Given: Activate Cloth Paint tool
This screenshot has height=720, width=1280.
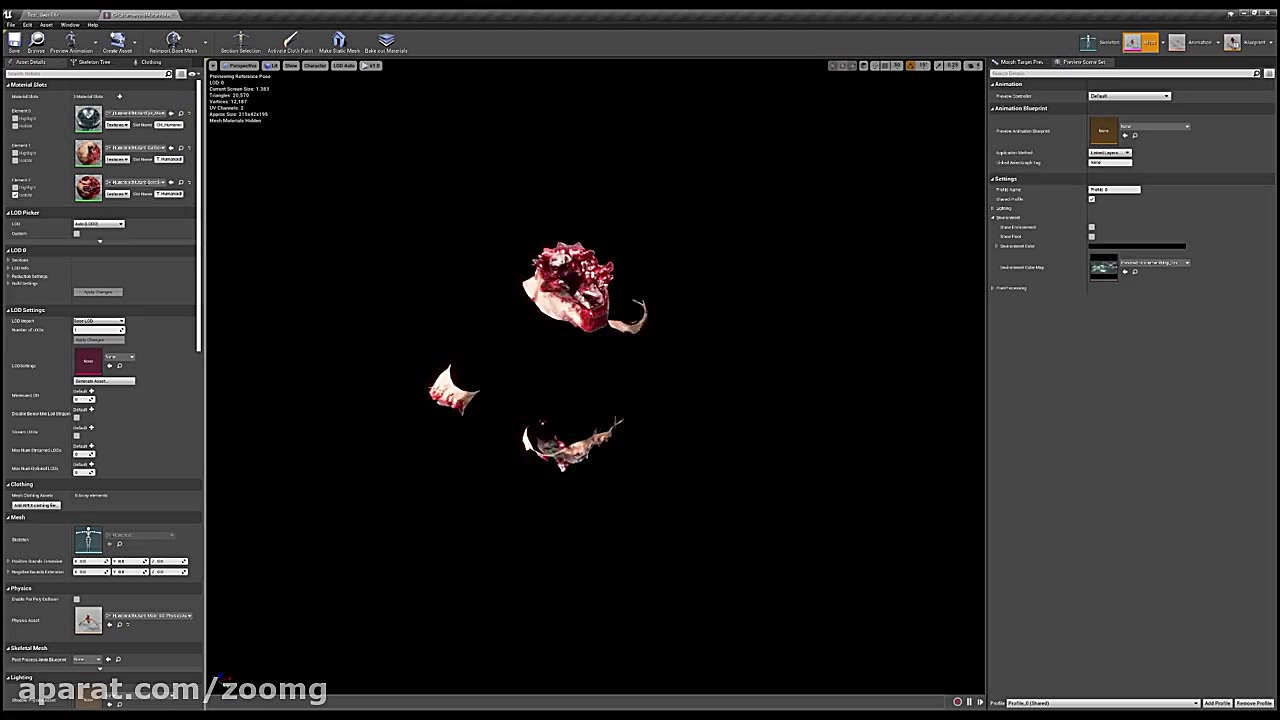Looking at the screenshot, I should [x=290, y=41].
